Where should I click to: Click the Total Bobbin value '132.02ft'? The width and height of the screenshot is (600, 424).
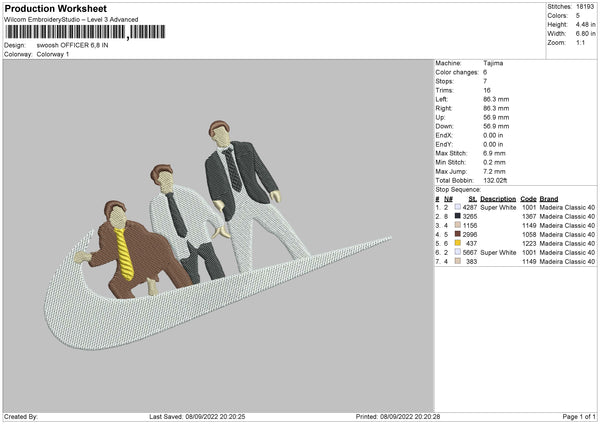[495, 180]
